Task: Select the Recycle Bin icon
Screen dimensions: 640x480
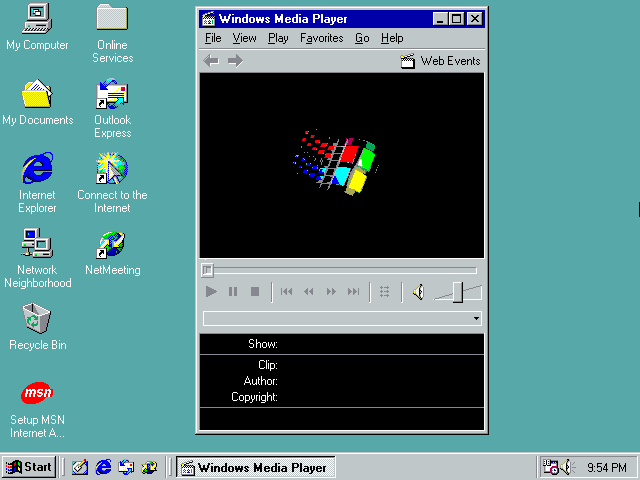Action: pos(37,327)
